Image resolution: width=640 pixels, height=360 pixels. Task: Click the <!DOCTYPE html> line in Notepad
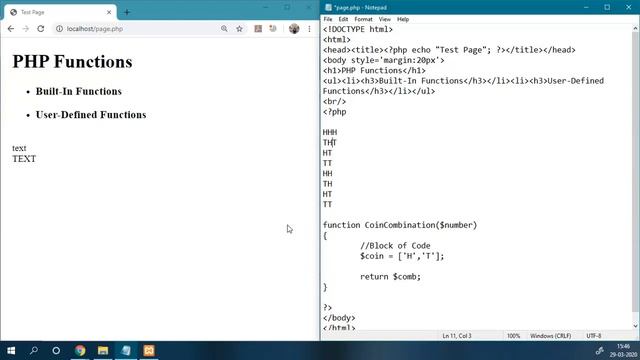pos(358,29)
